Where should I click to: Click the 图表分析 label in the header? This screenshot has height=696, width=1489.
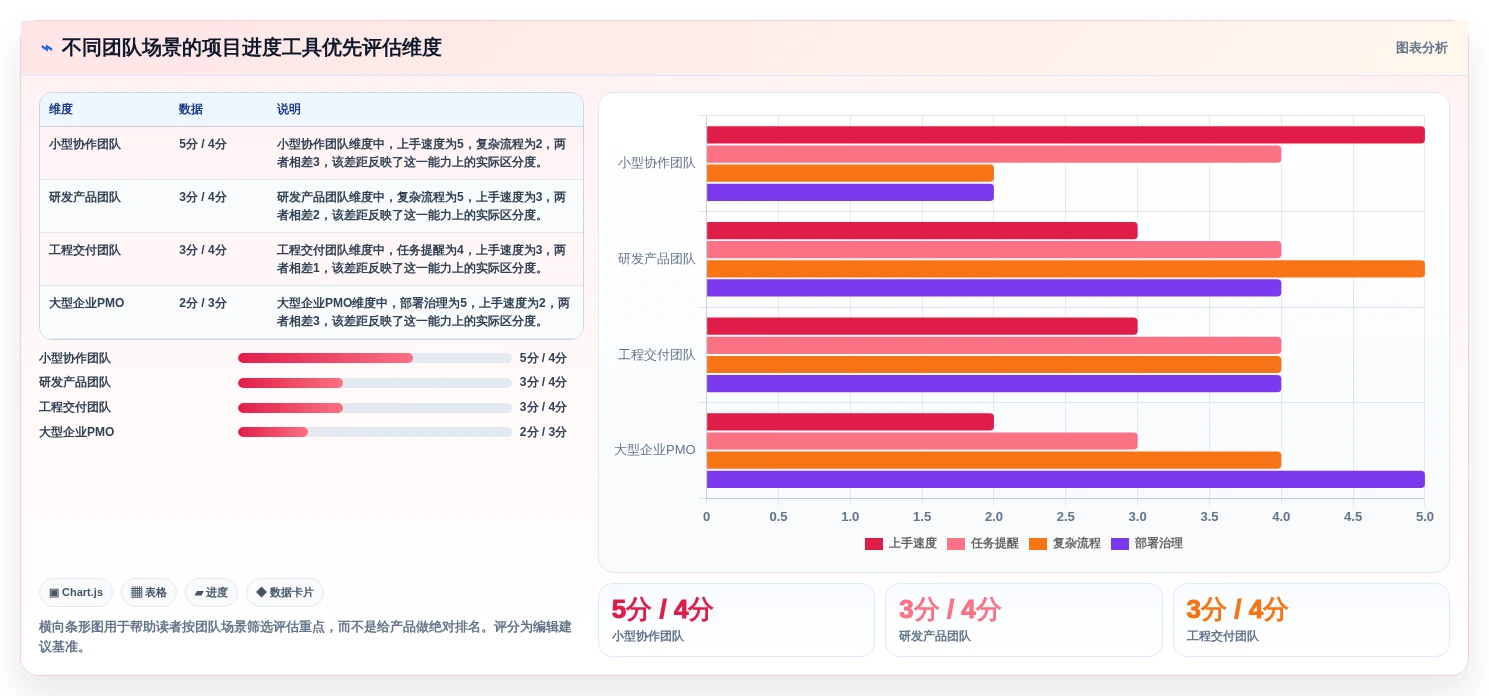tap(1421, 48)
